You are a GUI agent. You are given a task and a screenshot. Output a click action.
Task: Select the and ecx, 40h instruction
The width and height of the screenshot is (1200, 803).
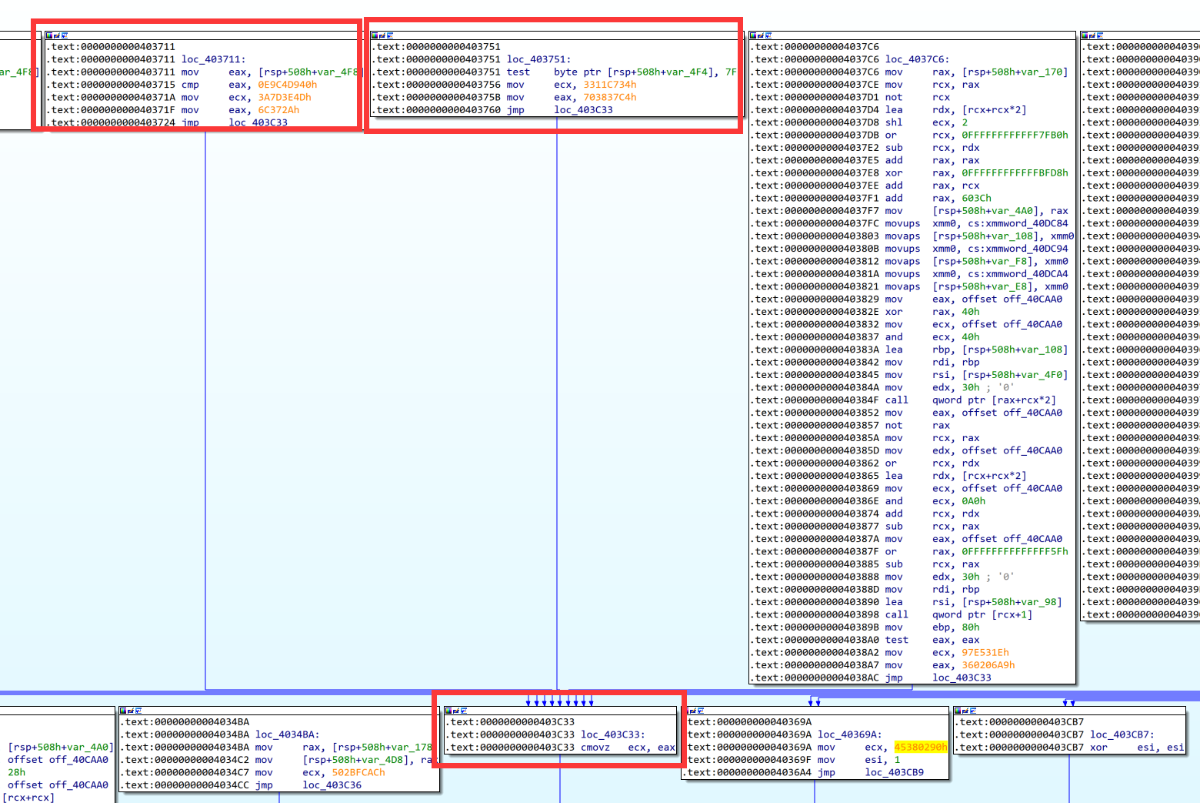tap(864, 337)
